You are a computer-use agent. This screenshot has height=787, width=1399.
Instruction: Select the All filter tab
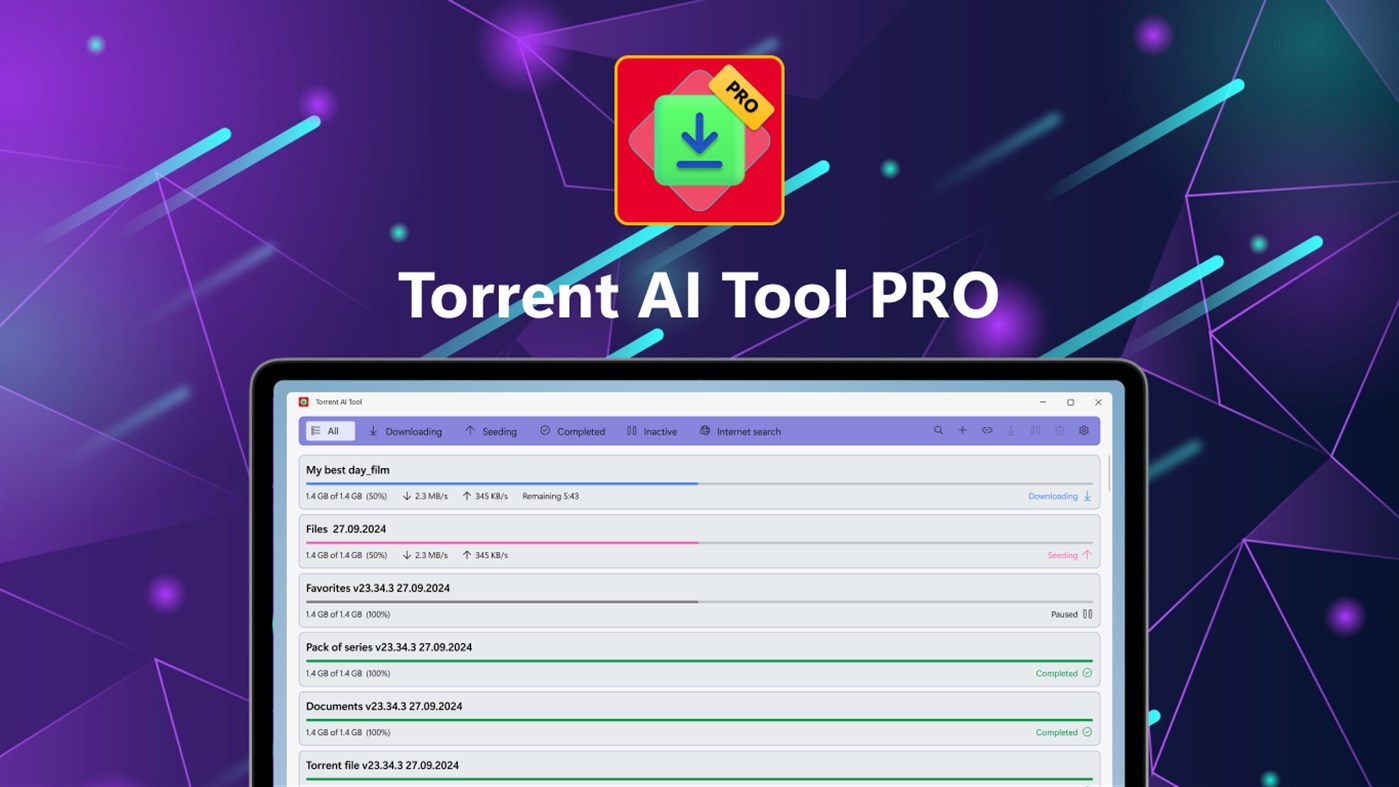(x=329, y=430)
